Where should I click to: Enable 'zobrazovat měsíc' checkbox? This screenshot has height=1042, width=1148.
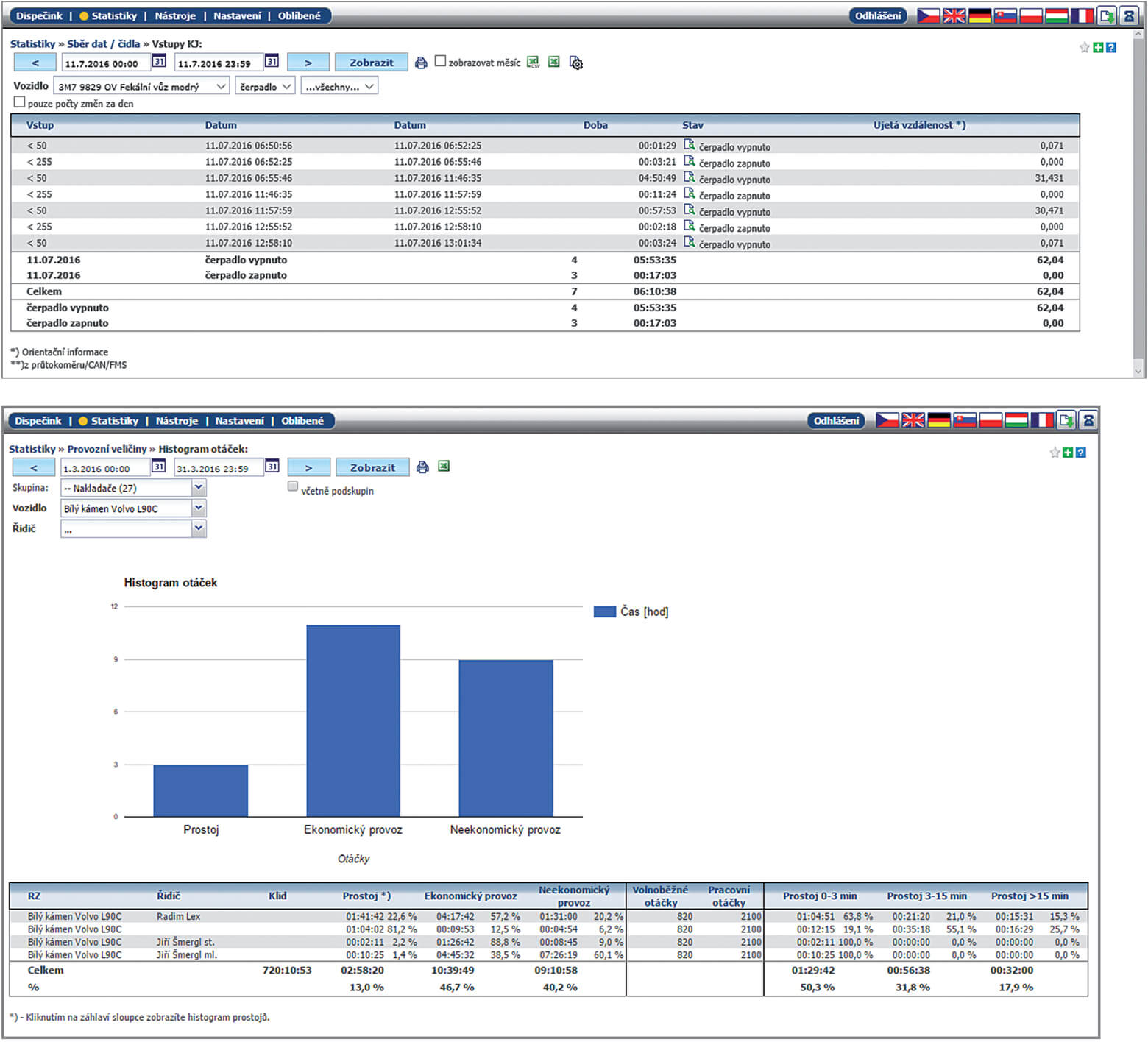point(440,61)
